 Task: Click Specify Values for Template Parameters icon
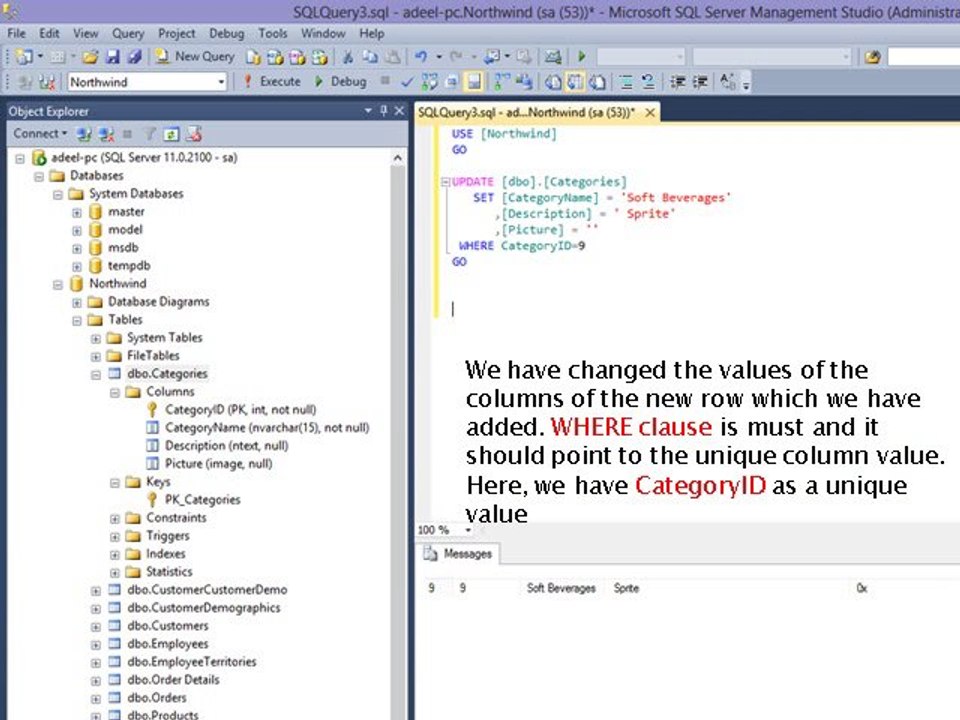click(x=727, y=81)
